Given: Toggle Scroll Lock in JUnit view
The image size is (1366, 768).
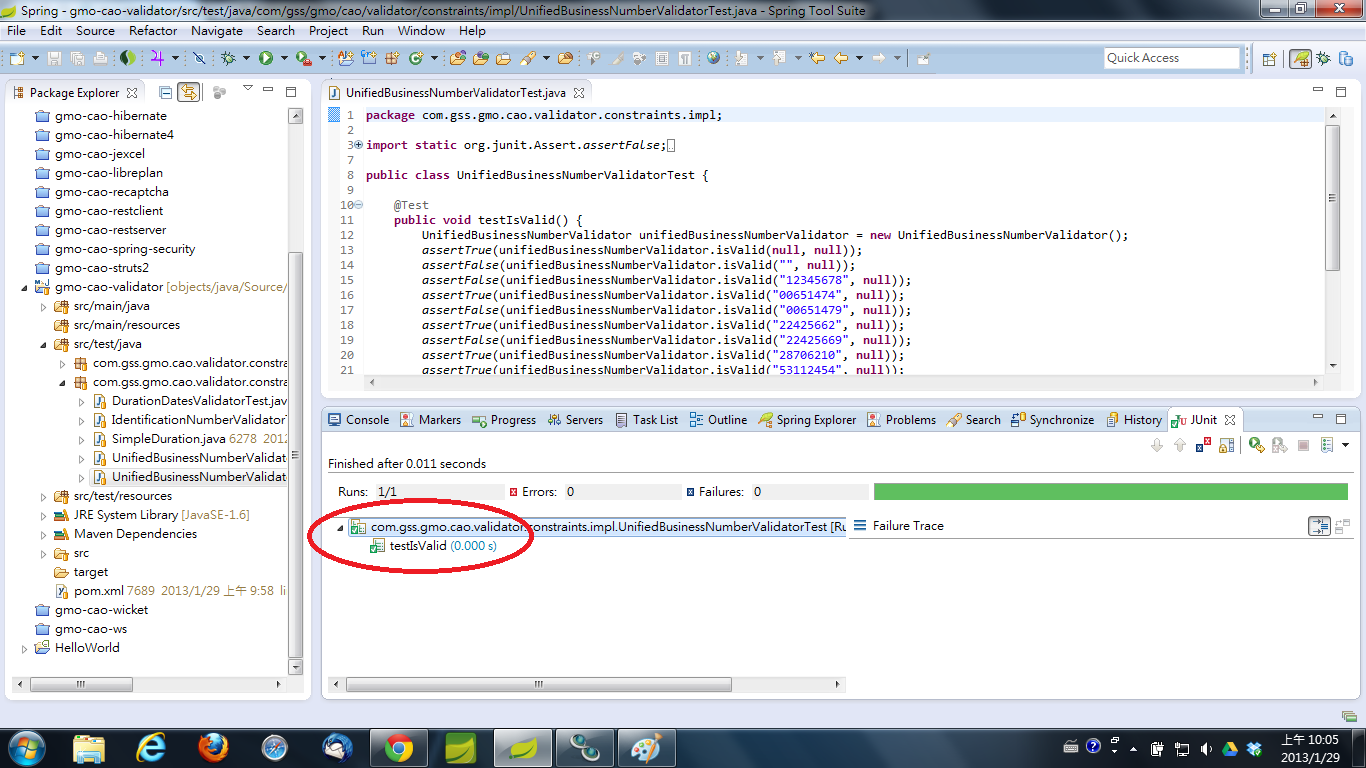Looking at the screenshot, I should [x=1227, y=445].
